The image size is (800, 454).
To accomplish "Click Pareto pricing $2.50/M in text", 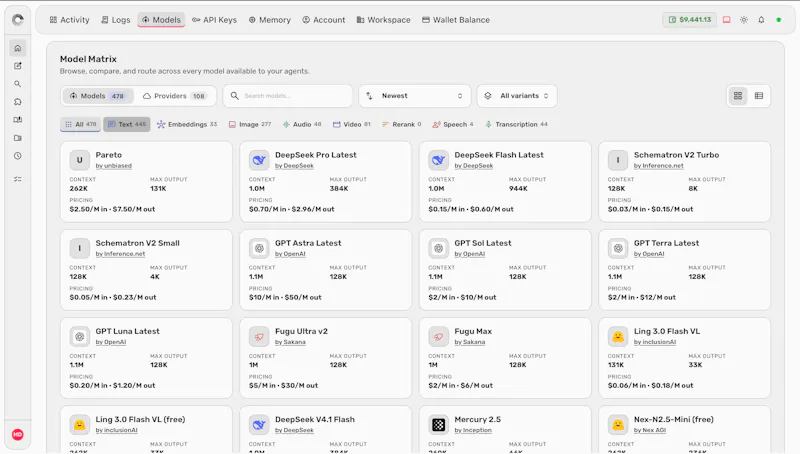I will pyautogui.click(x=88, y=209).
